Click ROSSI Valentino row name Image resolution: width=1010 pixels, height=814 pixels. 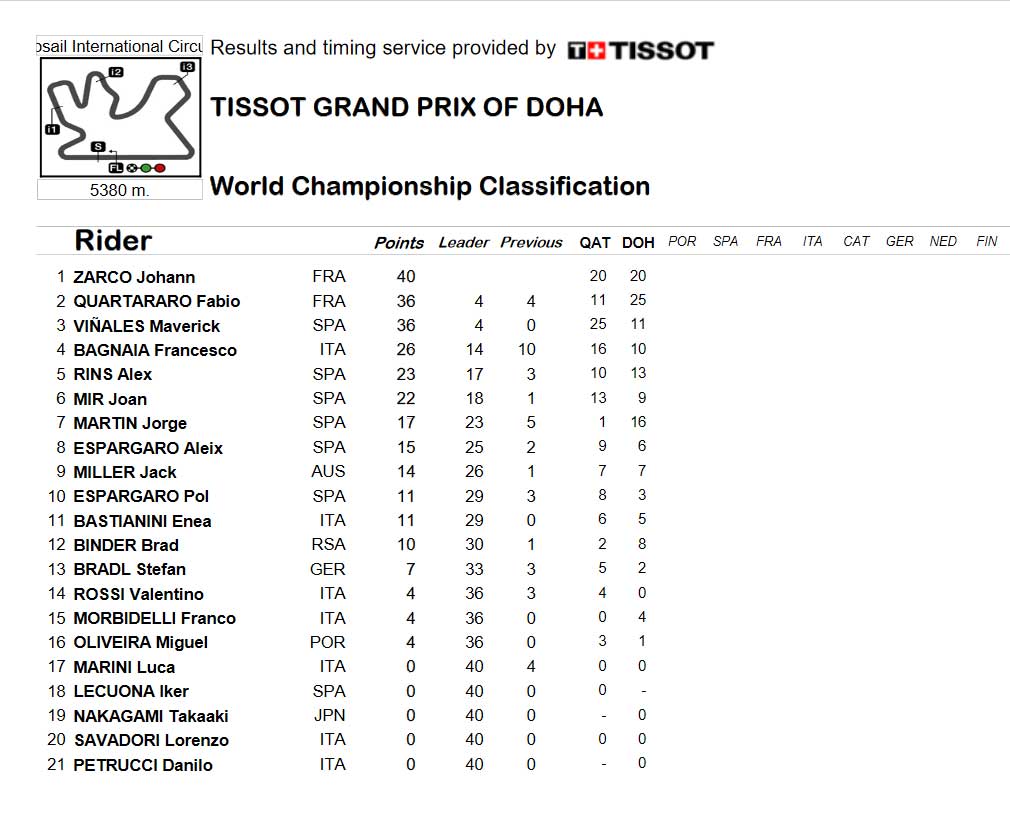[138, 594]
